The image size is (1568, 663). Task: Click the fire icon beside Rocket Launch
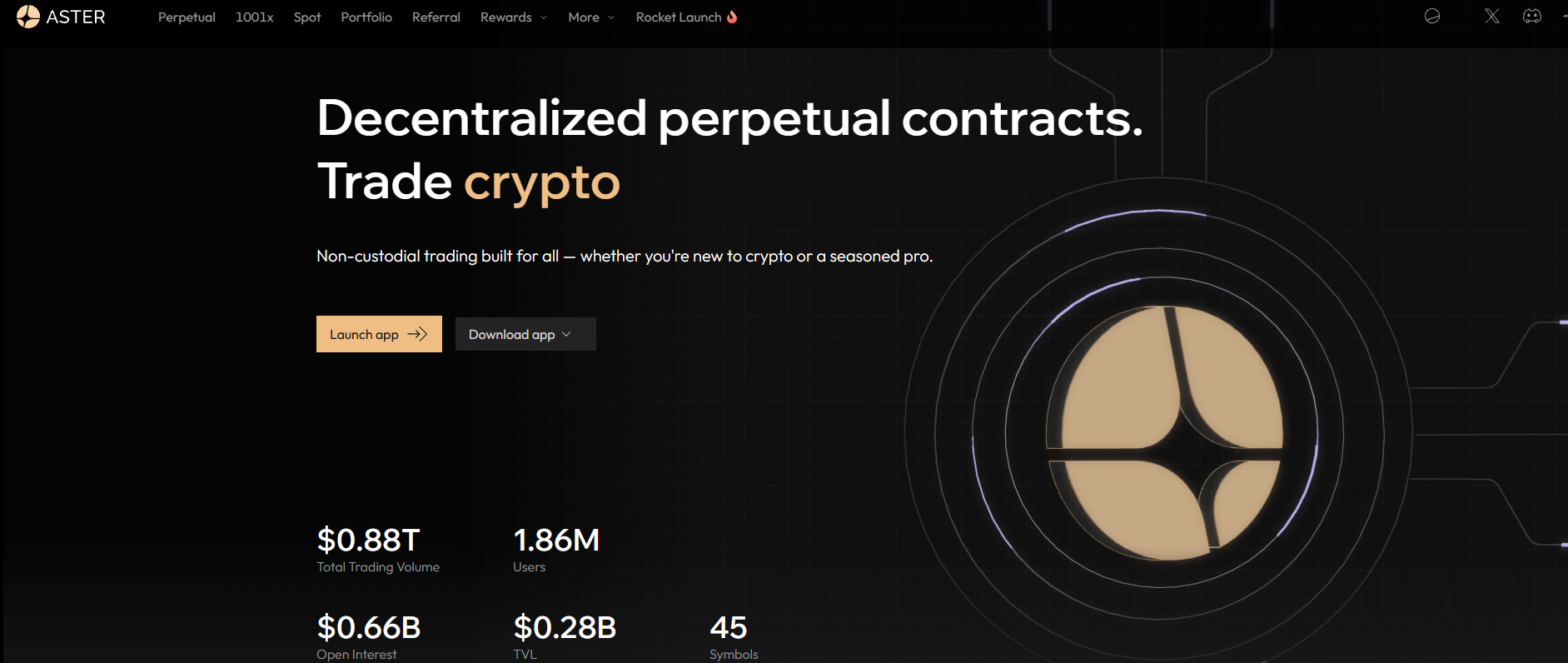pyautogui.click(x=732, y=17)
